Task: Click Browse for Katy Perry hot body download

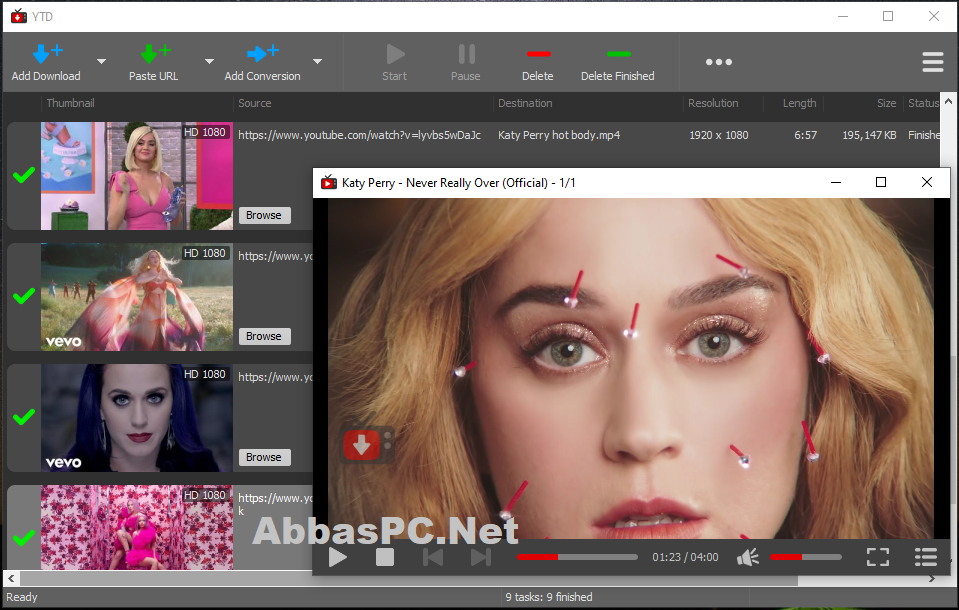Action: tap(264, 215)
